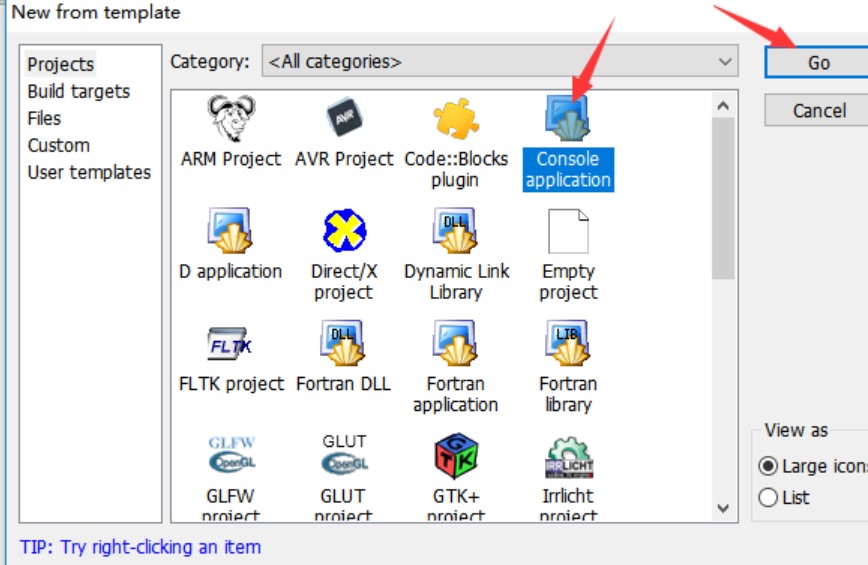The width and height of the screenshot is (868, 565).
Task: Select the AVR Project template icon
Action: point(344,118)
